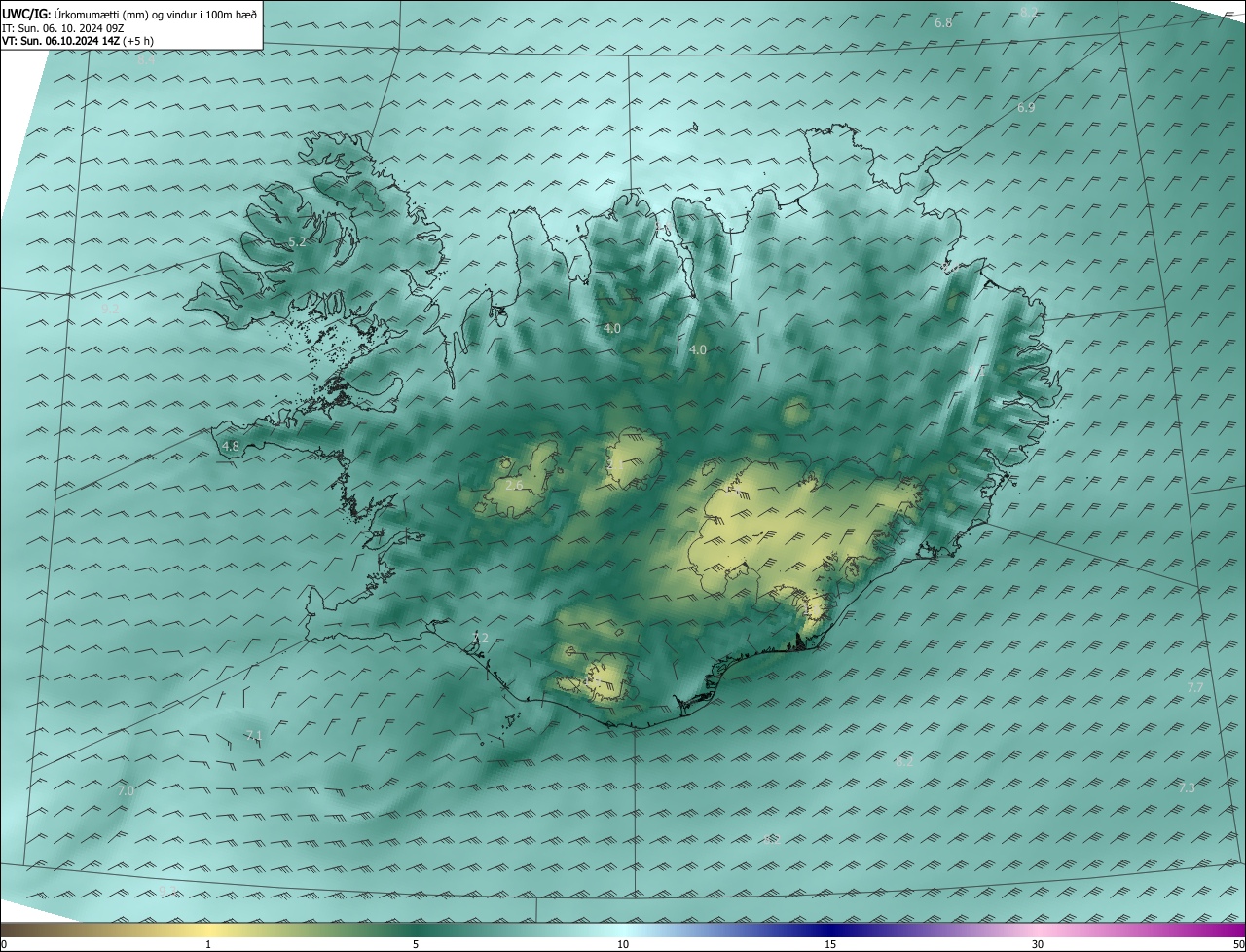Click the 4.8 value on Snæfellsnes peninsula
The image size is (1246, 952).
coord(231,447)
